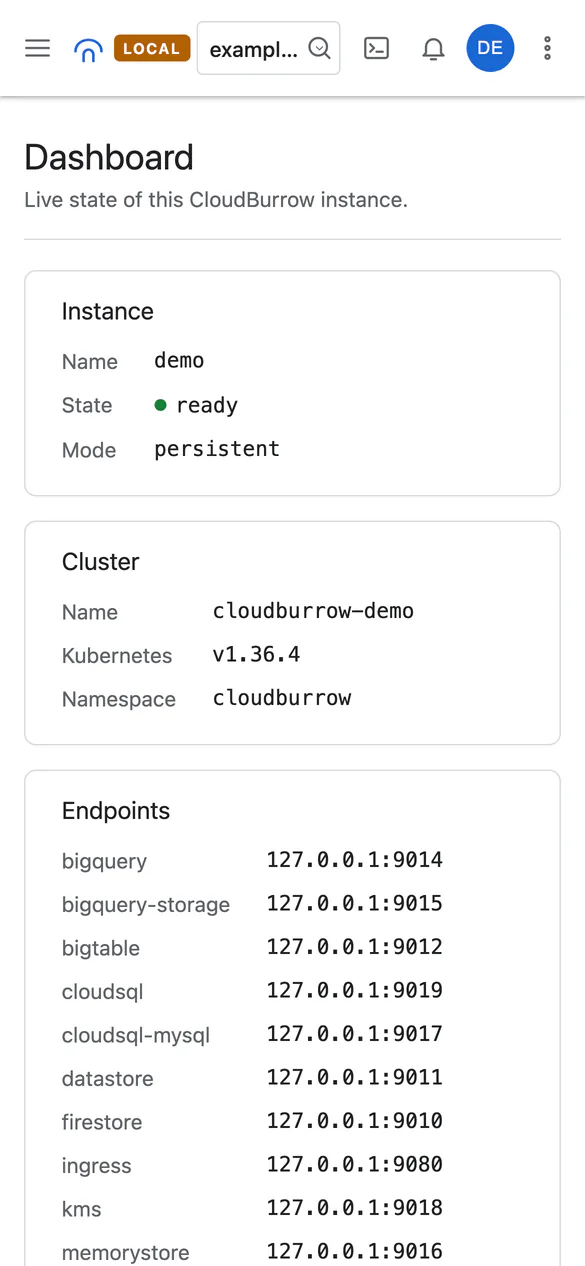The width and height of the screenshot is (585, 1266).
Task: Click the search icon in project selector
Action: [319, 48]
